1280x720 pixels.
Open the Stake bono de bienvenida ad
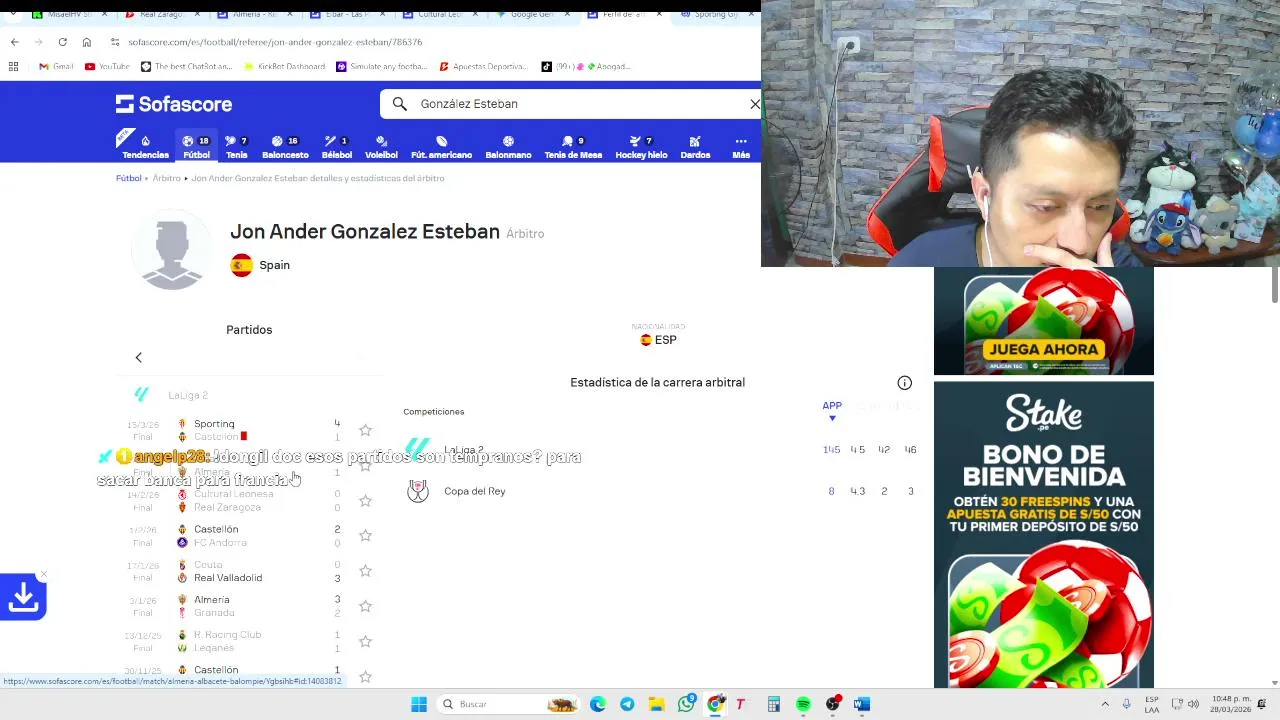(x=1043, y=535)
